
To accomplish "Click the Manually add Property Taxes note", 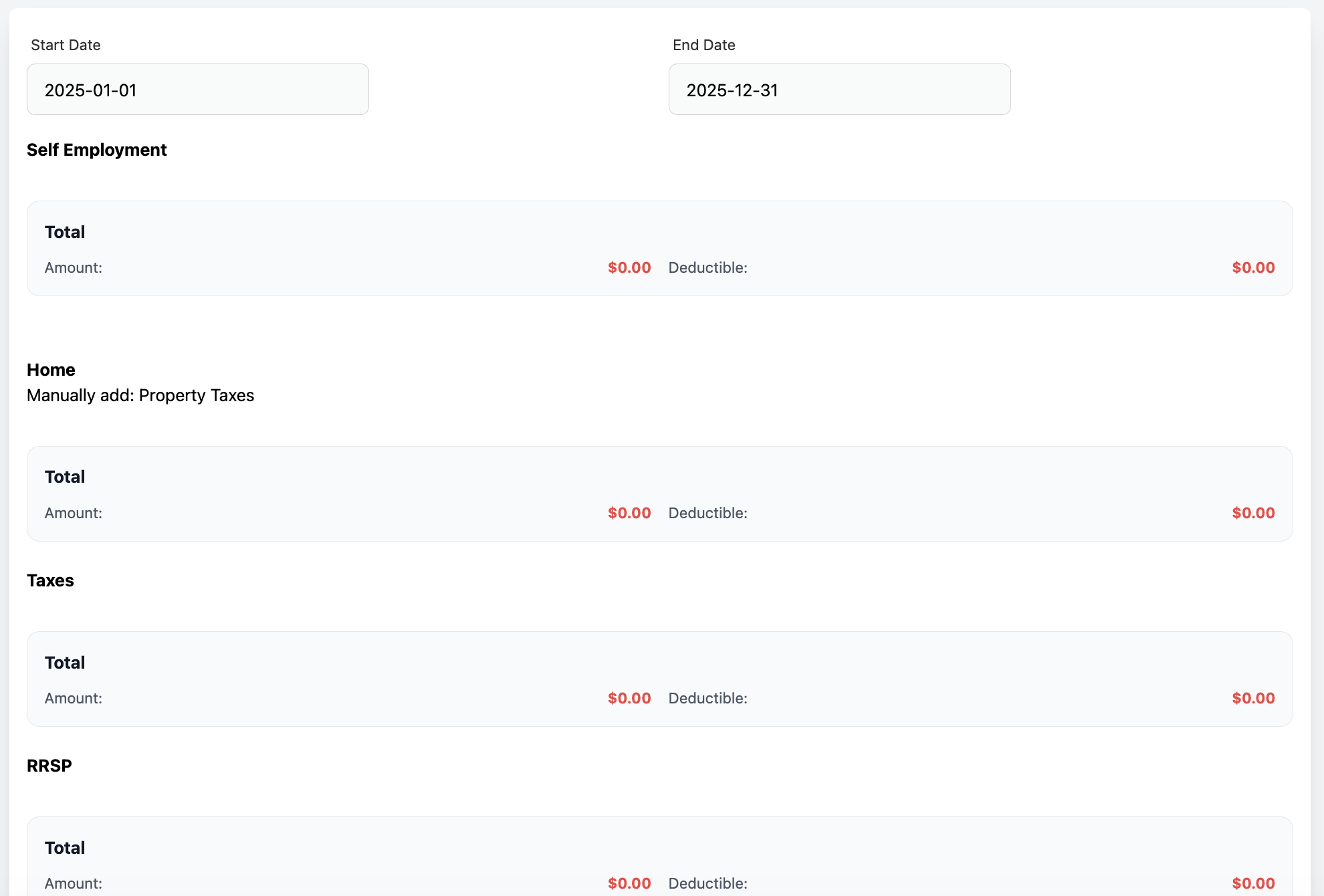I will (x=140, y=395).
